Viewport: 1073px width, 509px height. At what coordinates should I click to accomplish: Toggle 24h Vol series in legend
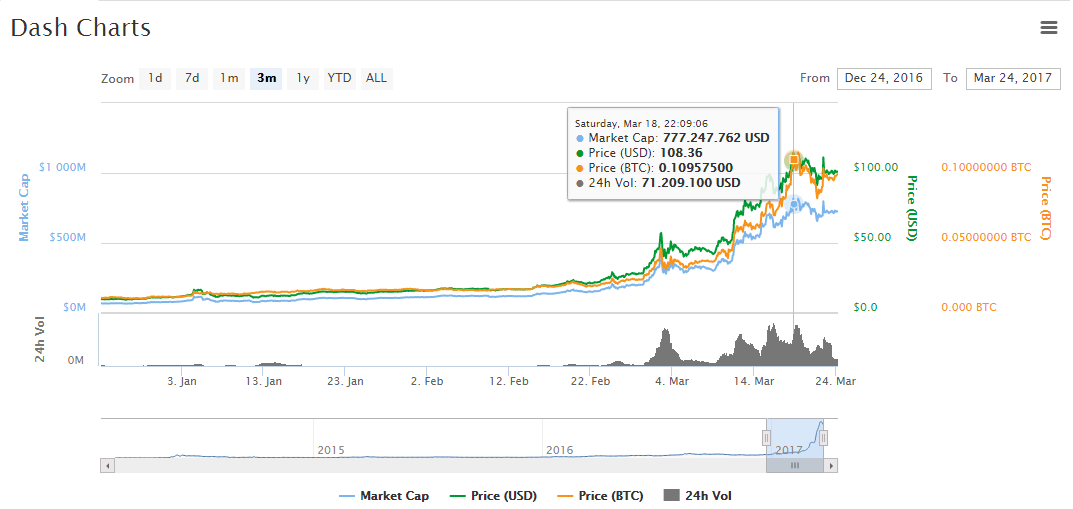click(698, 496)
